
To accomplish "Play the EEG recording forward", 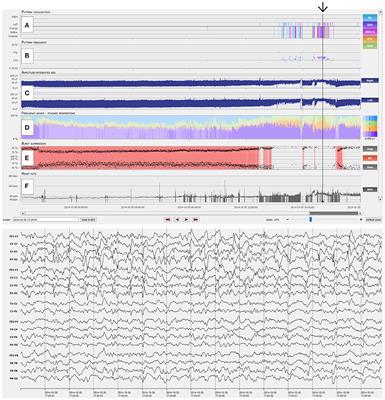I will (x=187, y=219).
